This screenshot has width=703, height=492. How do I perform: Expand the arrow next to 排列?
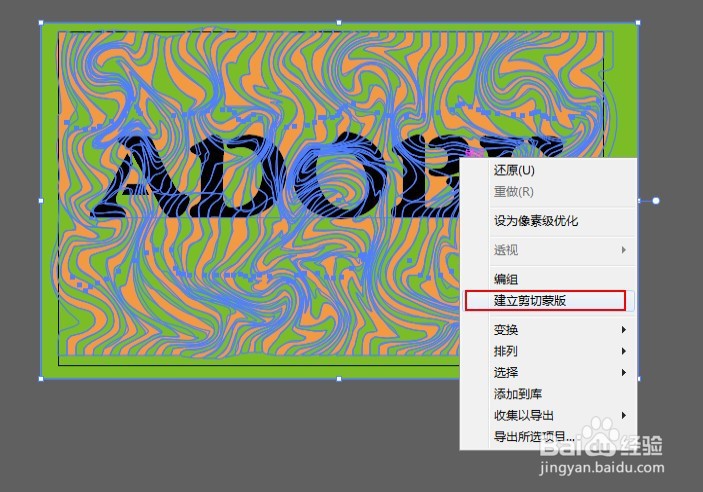(x=624, y=351)
